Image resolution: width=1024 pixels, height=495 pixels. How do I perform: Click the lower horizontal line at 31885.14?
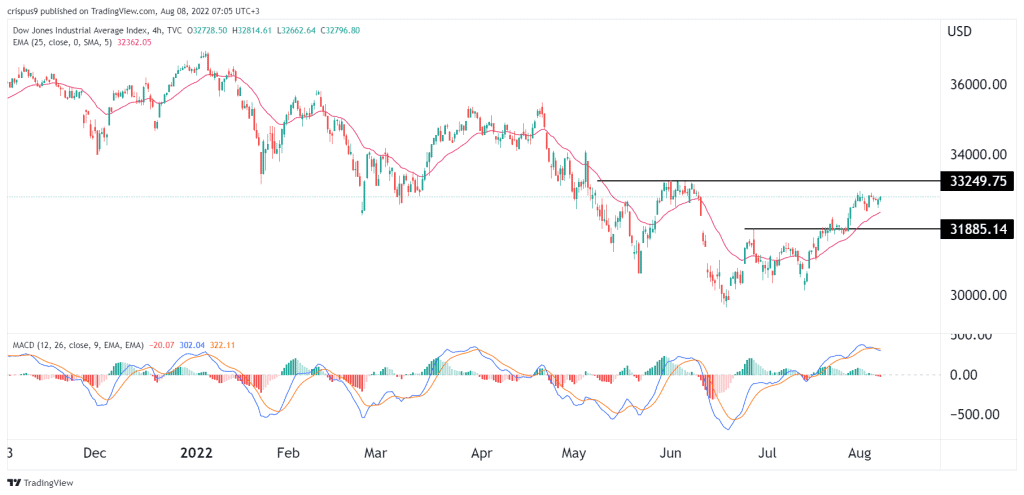point(842,229)
